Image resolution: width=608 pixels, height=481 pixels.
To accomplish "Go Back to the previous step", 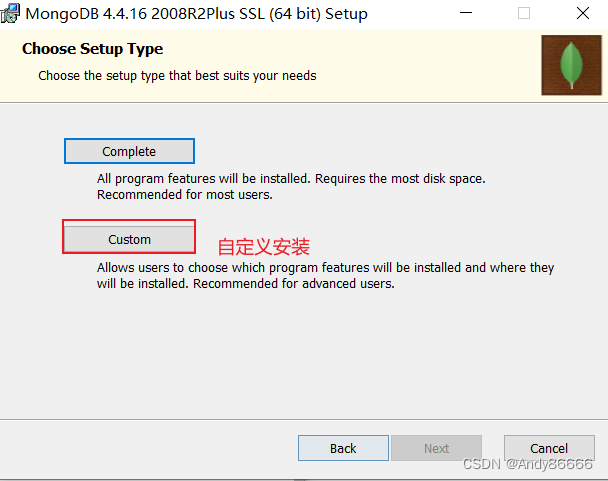I will tap(343, 448).
